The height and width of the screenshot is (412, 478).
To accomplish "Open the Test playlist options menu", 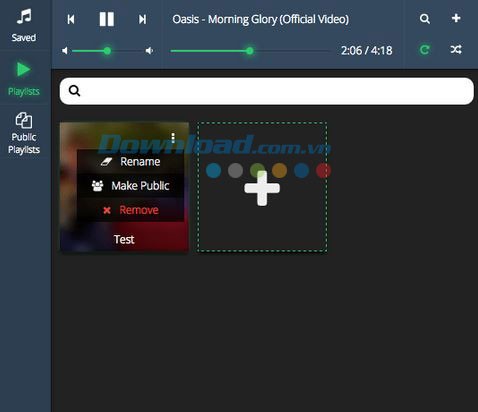I will point(173,138).
